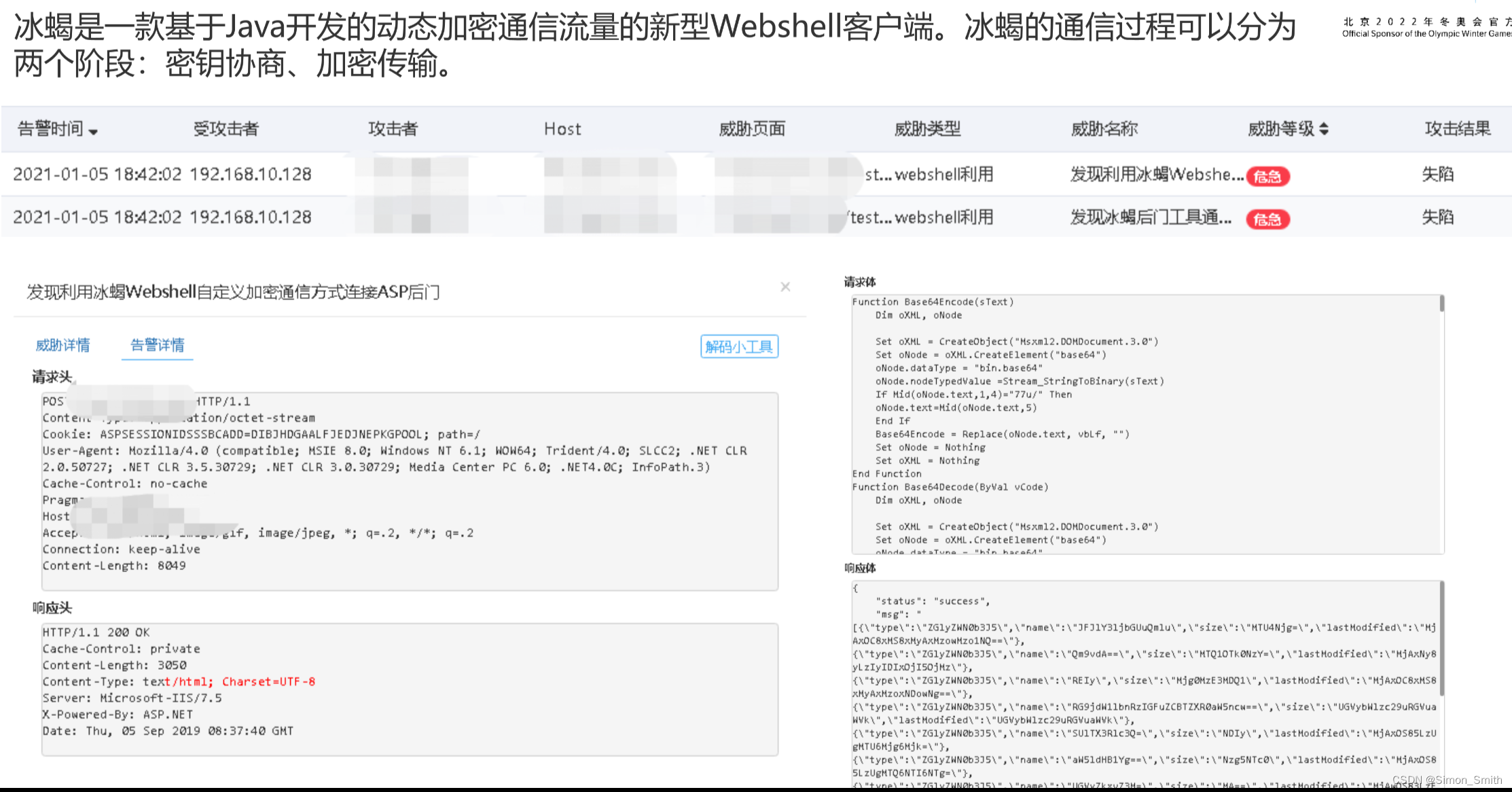Viewport: 1512px width, 792px height.
Task: Select second row victim IP 192.168.10.128
Action: pyautogui.click(x=250, y=217)
